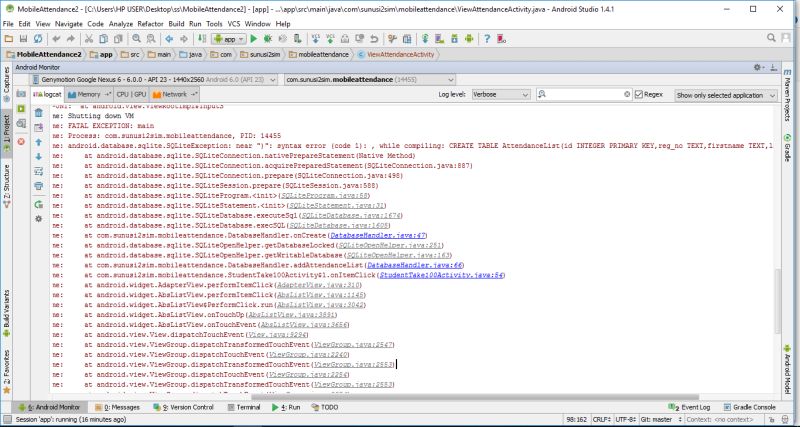Viewport: 800px width, 427px height.
Task: Click the Synchronize toolbar icon
Action: 38,39
